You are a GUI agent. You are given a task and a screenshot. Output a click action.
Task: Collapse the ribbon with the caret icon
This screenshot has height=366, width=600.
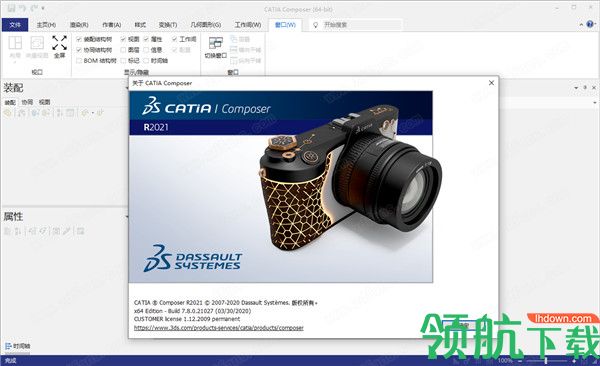(x=581, y=25)
